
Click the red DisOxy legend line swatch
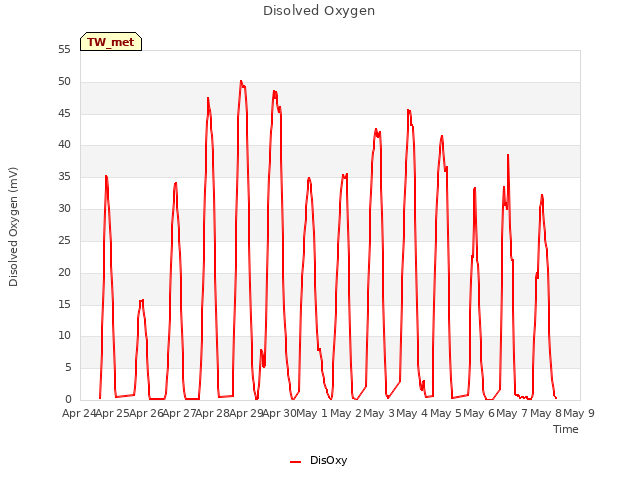coord(296,462)
